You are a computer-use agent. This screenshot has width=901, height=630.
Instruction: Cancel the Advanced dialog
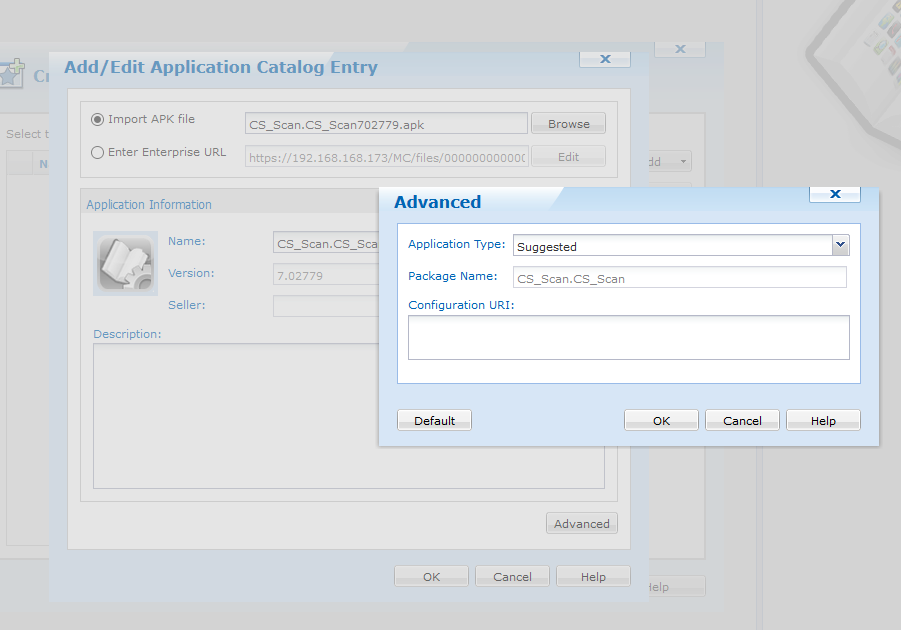tap(742, 421)
